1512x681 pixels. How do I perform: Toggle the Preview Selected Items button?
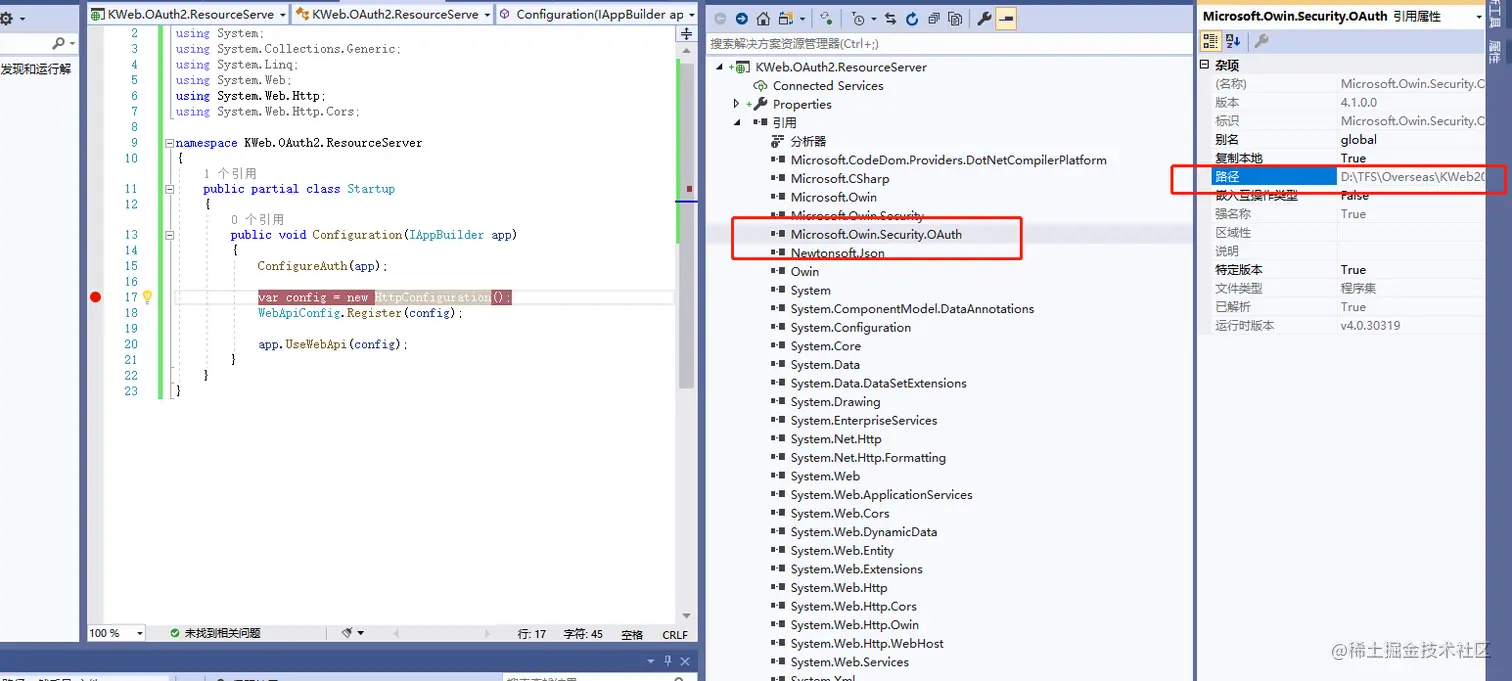1006,18
